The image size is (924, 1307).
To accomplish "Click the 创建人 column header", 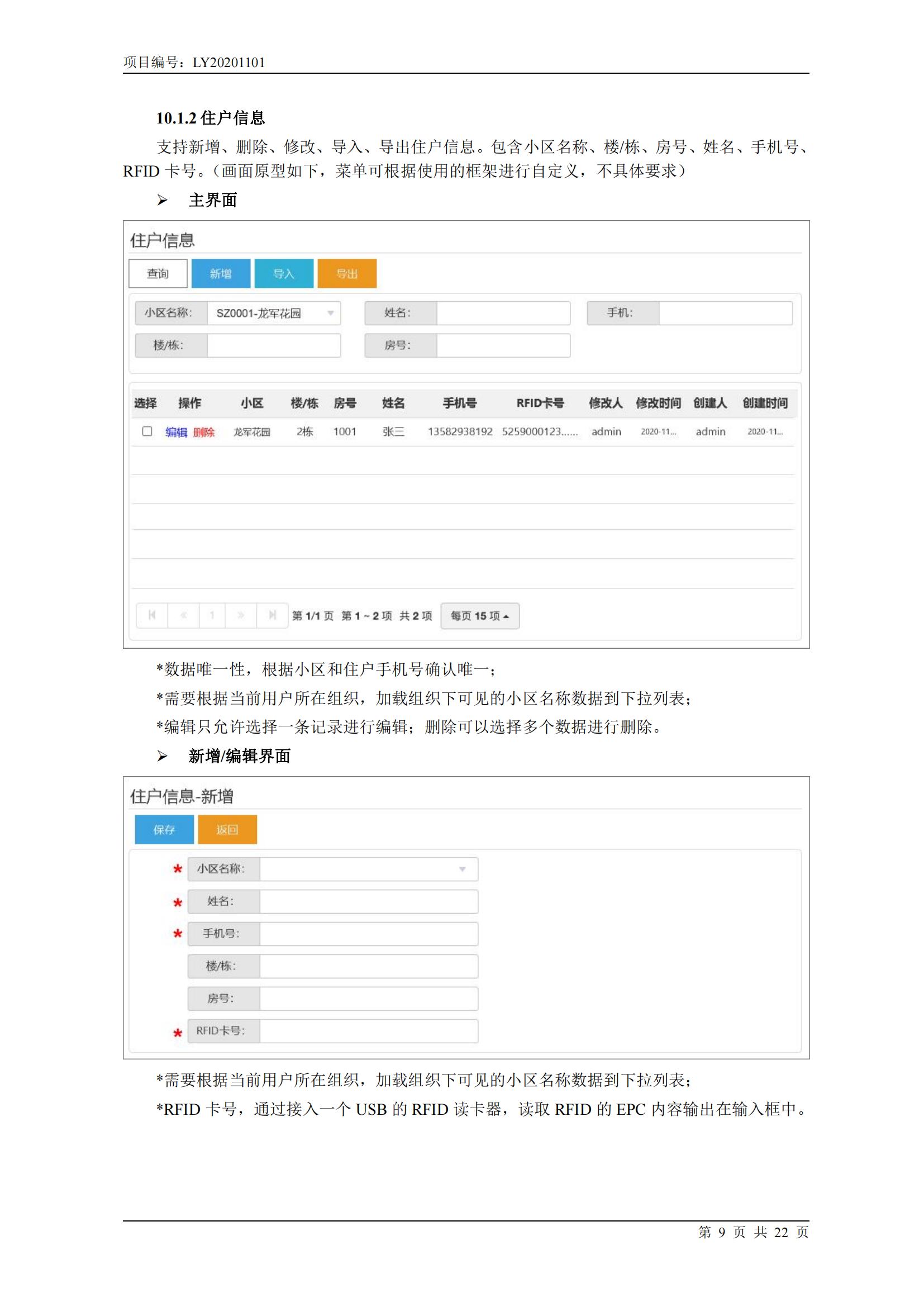I will click(x=710, y=403).
